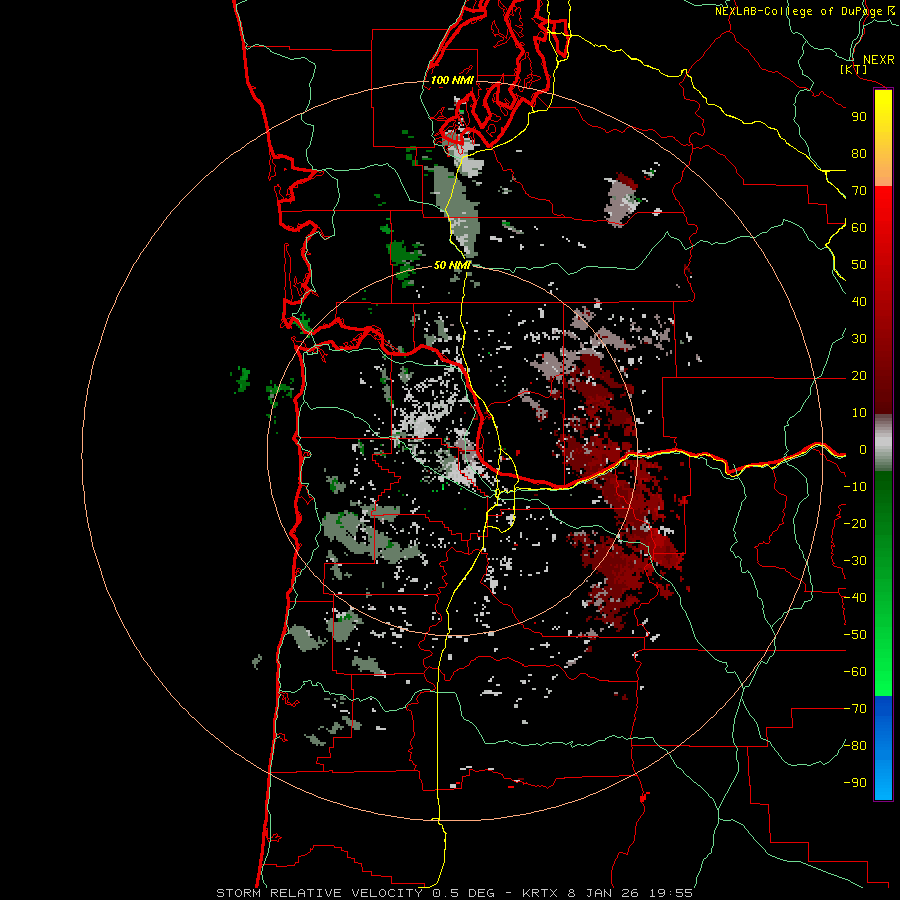Click the 50 value on the velocity scale
900x900 pixels.
pos(859,265)
